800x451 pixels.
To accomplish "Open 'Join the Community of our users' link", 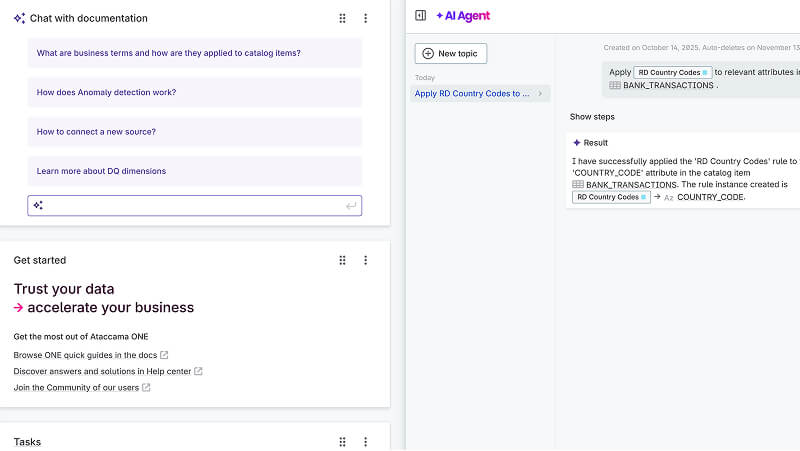I will pos(76,388).
